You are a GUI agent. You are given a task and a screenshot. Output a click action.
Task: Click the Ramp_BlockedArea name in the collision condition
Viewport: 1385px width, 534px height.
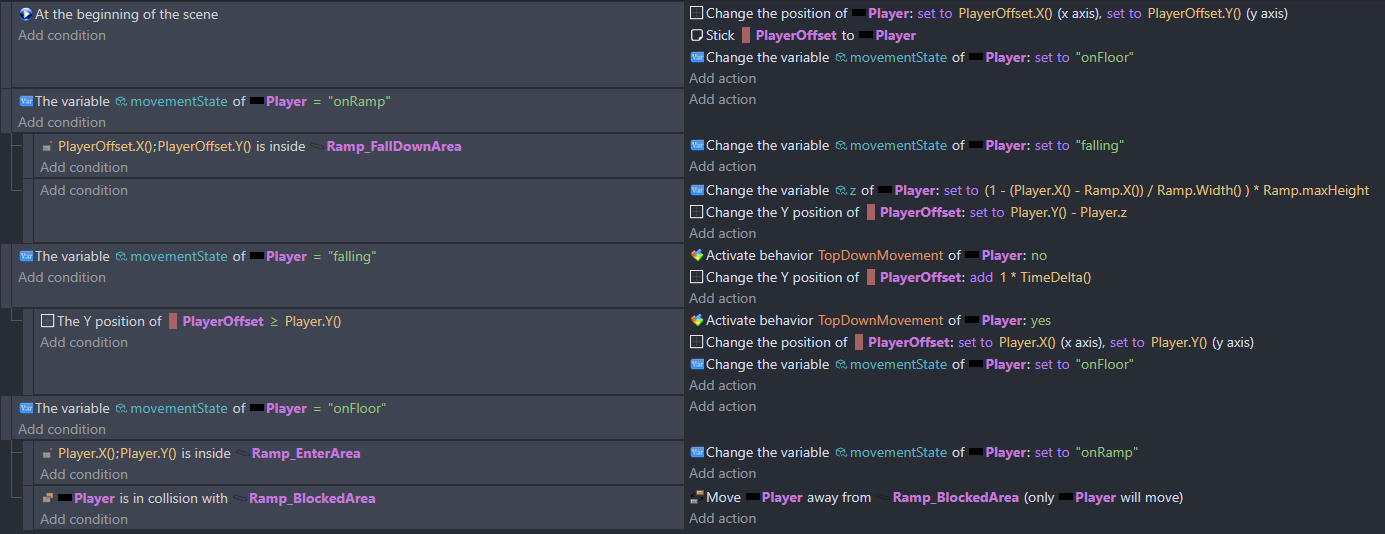312,498
